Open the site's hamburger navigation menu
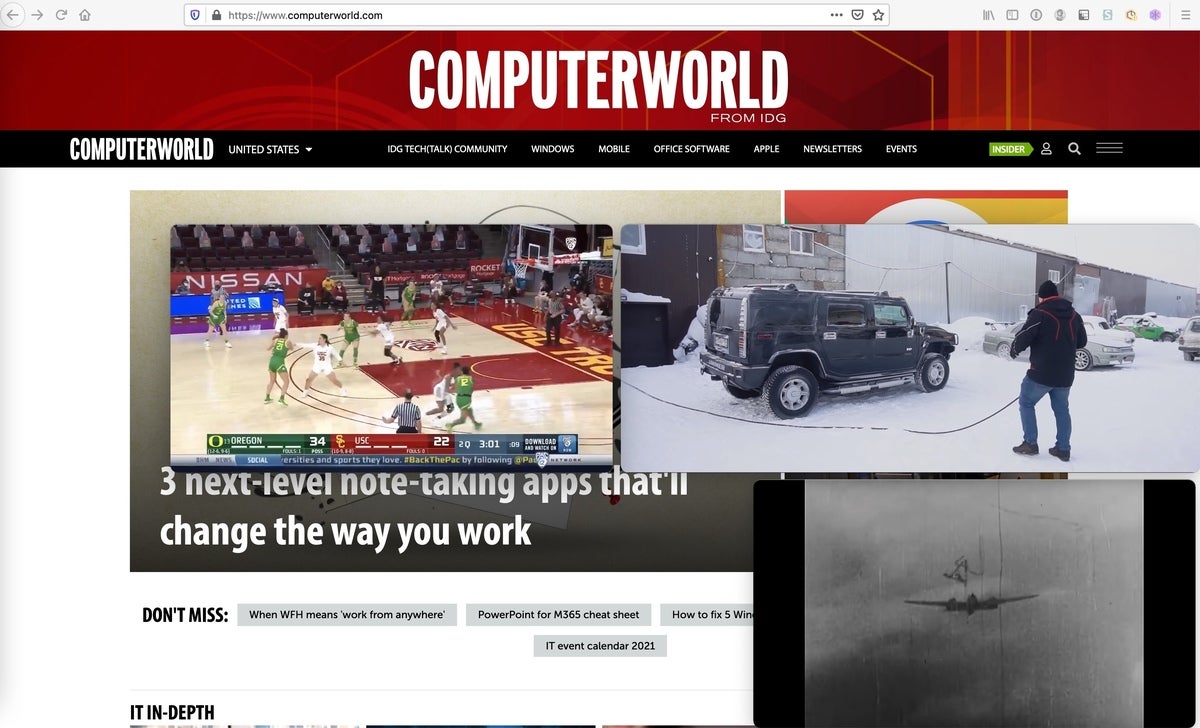This screenshot has width=1200, height=728. [1109, 148]
